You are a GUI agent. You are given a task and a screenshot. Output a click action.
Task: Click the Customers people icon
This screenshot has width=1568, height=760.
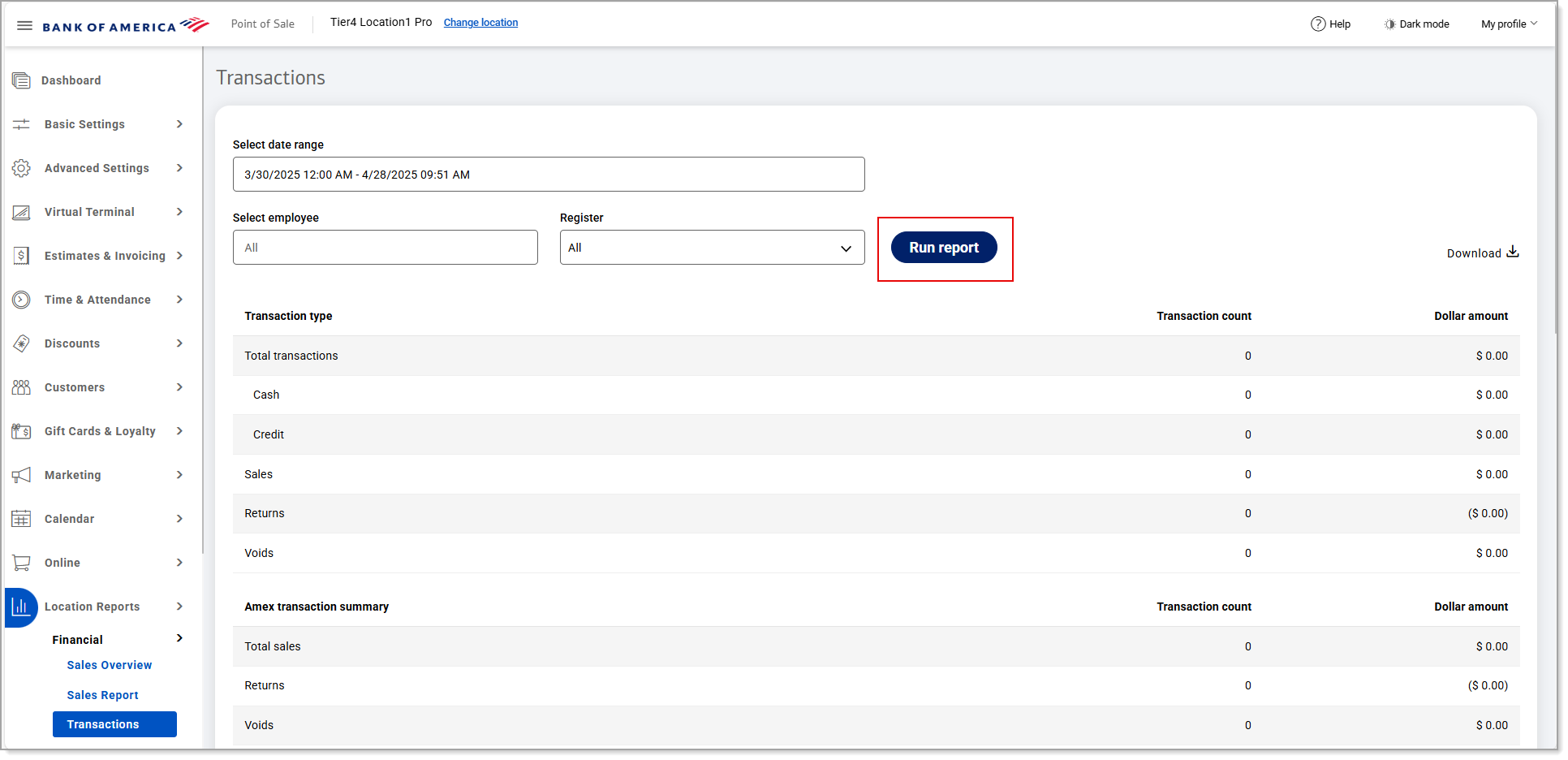pyautogui.click(x=21, y=387)
